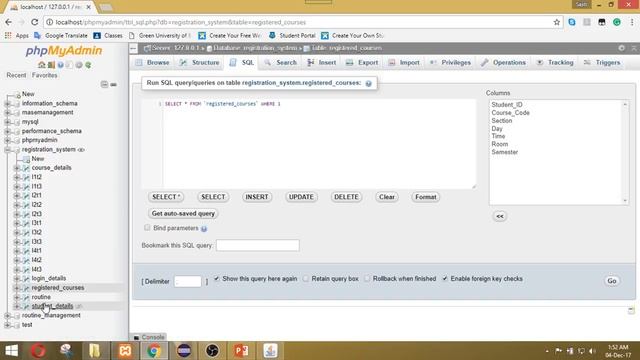Run the query with Go button
Screen dimensions: 640x360
pyautogui.click(x=611, y=281)
